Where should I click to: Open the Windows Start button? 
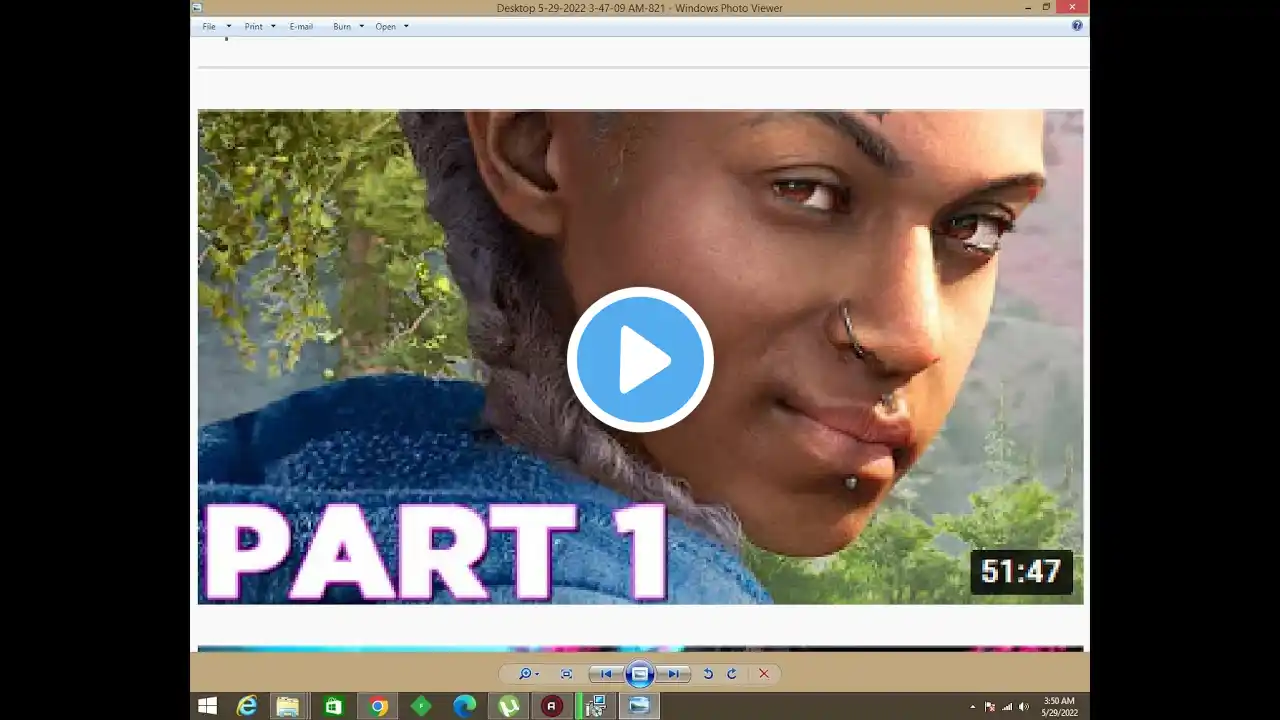pyautogui.click(x=207, y=707)
